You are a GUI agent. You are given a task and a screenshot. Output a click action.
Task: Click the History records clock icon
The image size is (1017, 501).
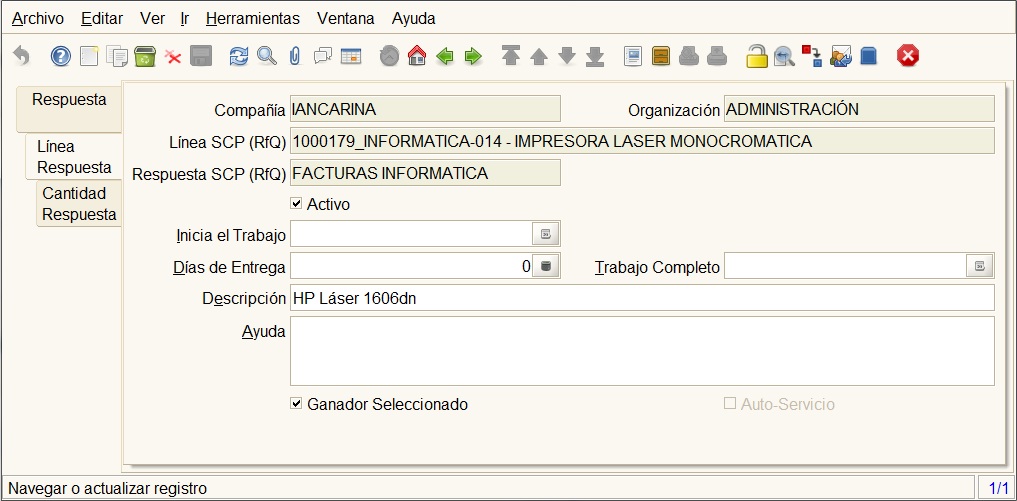(x=389, y=56)
